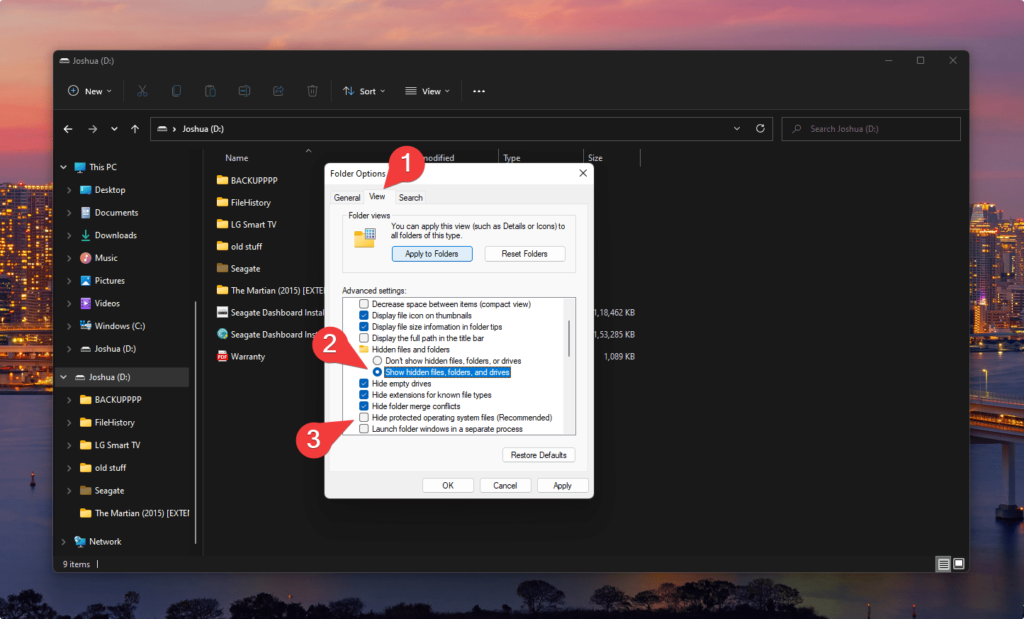Uncheck Hide extensions for known file types
This screenshot has width=1024, height=619.
pos(364,395)
